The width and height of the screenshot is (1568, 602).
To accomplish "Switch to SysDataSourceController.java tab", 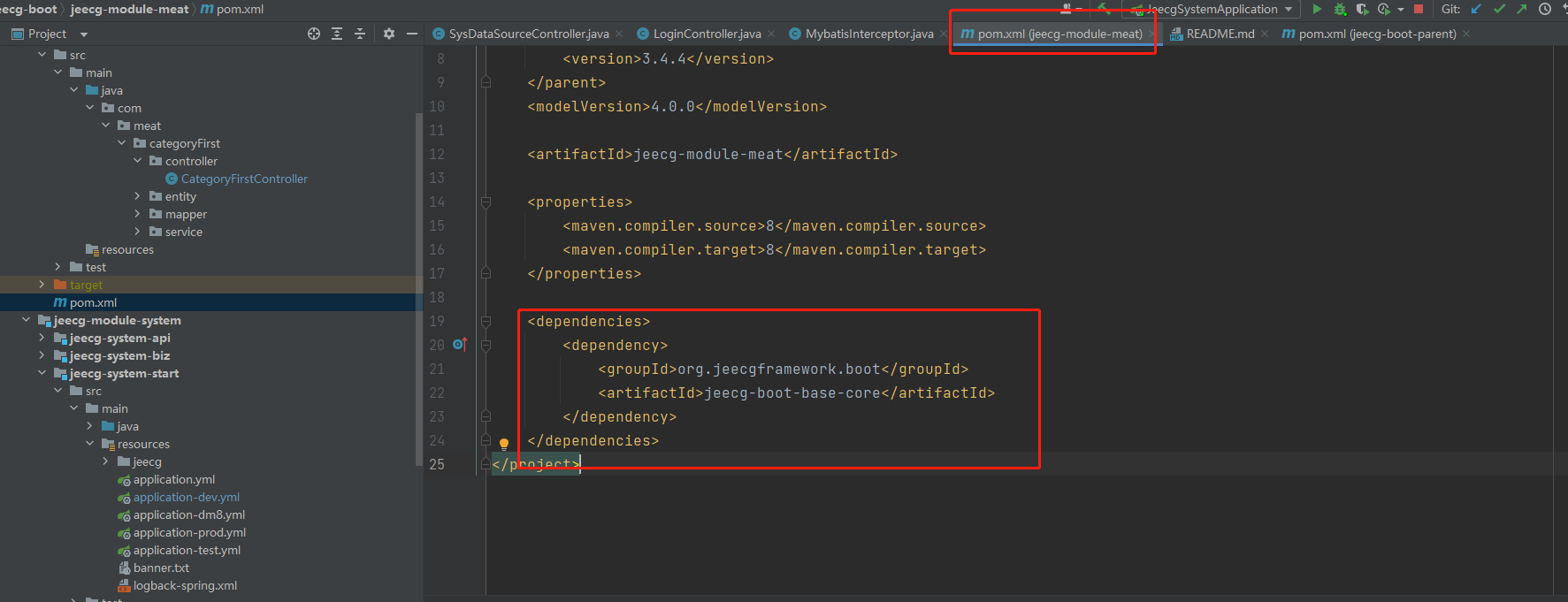I will click(529, 34).
